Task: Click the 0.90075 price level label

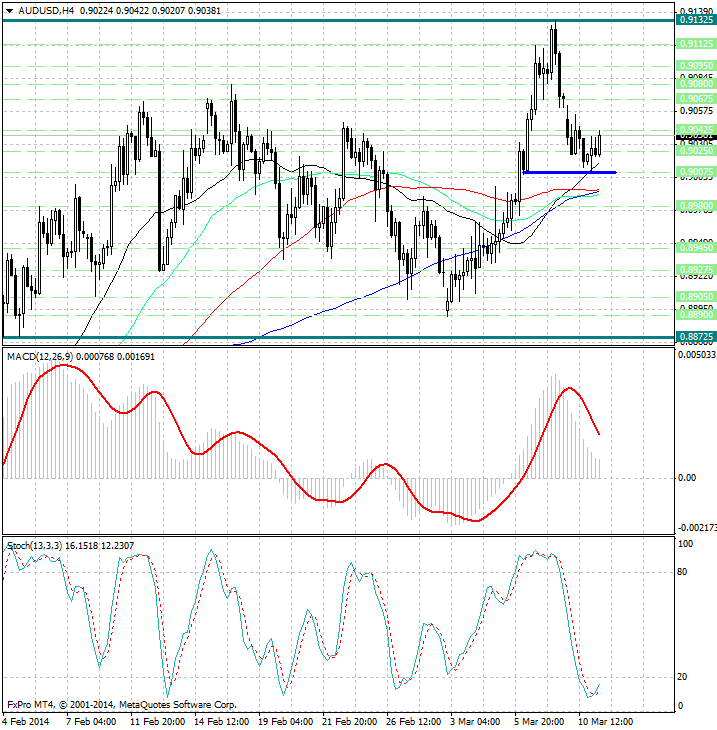Action: pos(695,172)
